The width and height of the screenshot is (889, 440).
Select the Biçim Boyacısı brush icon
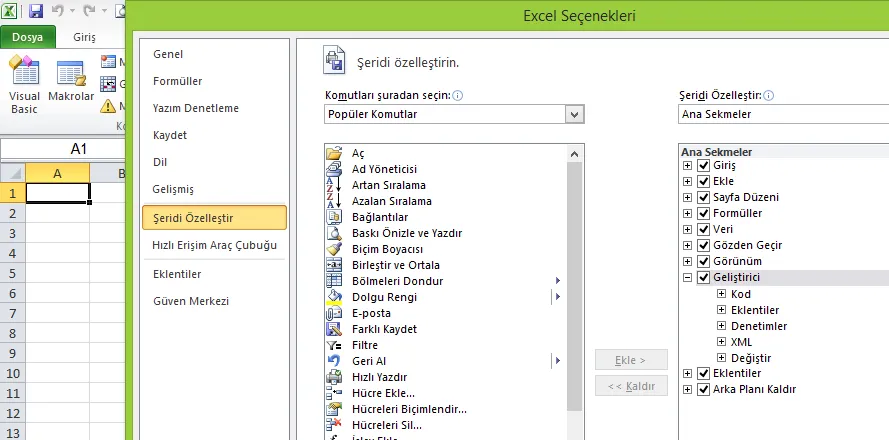334,249
